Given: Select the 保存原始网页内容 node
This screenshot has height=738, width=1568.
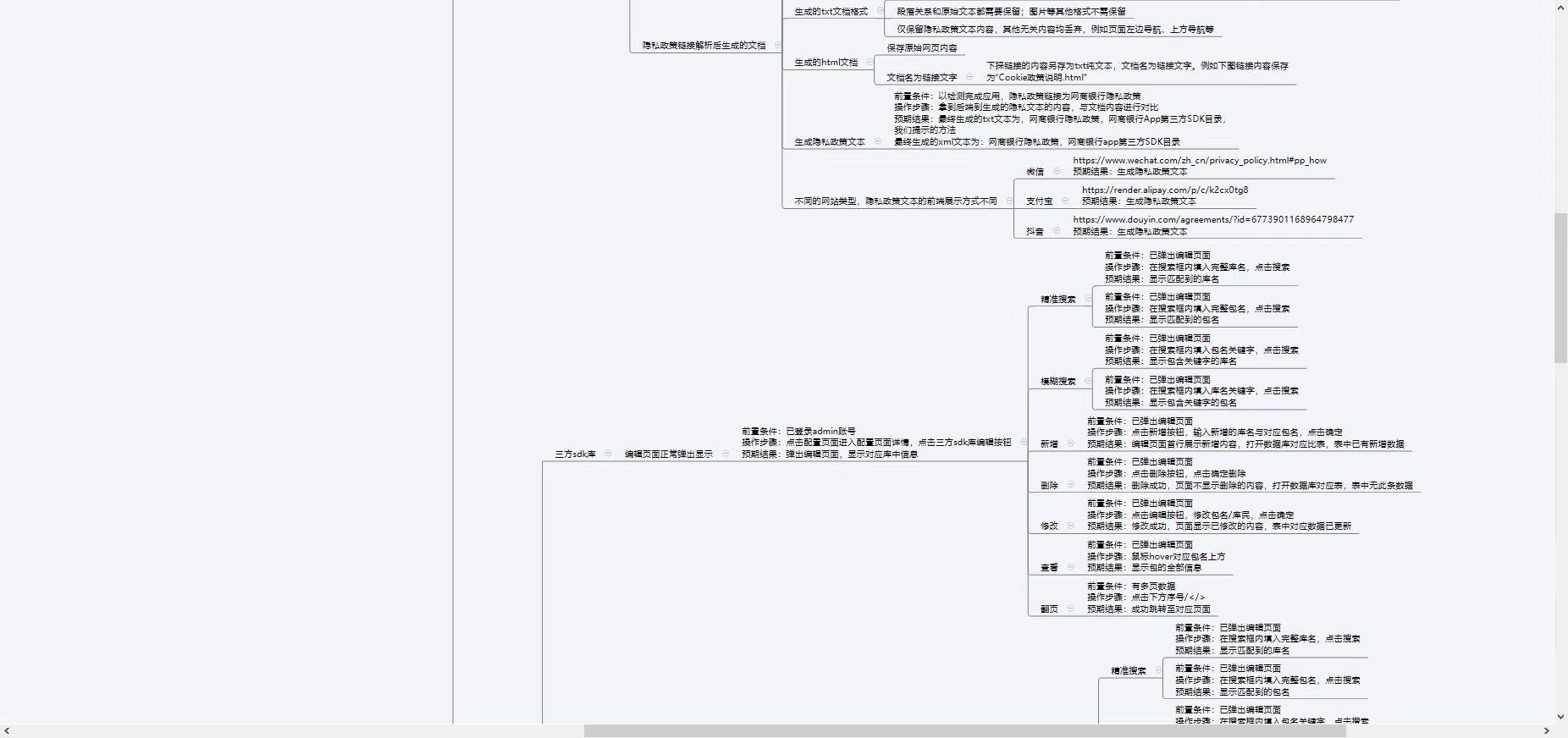Looking at the screenshot, I should pyautogui.click(x=922, y=48).
